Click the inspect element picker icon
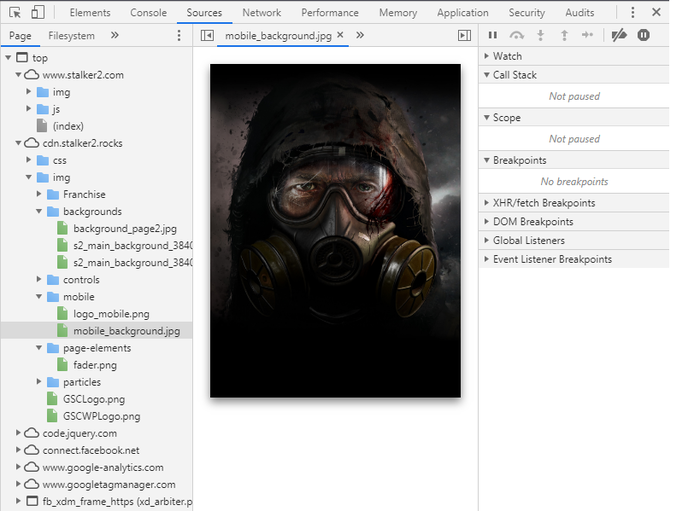 point(15,13)
